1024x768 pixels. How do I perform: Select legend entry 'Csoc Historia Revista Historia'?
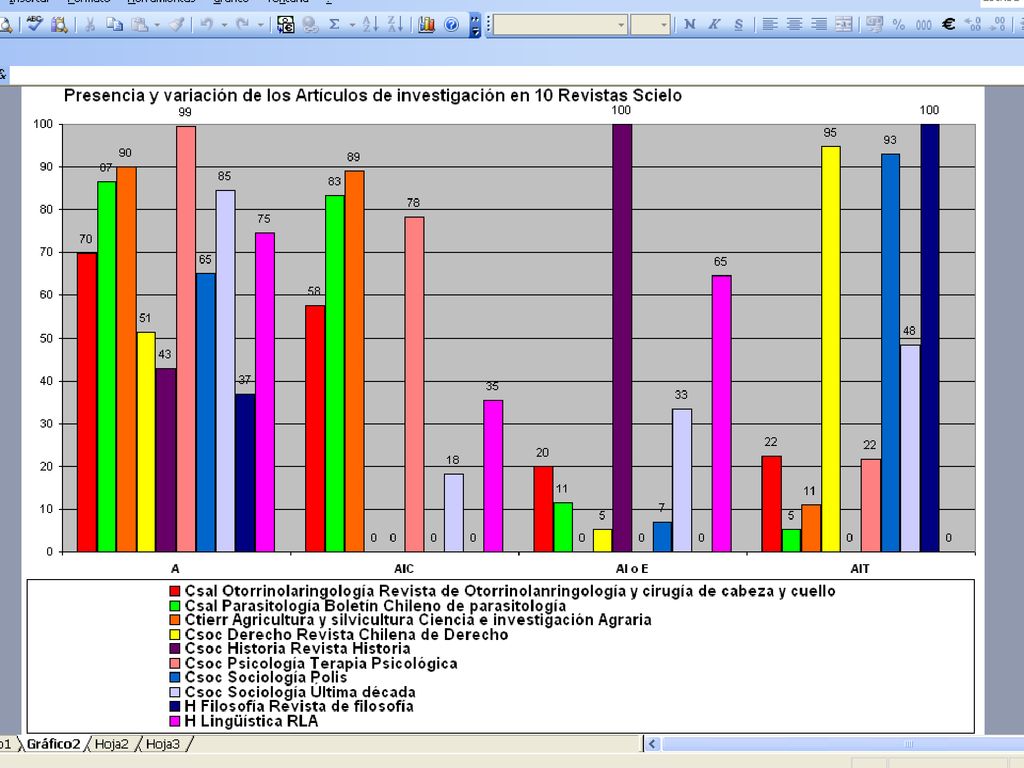tap(297, 648)
